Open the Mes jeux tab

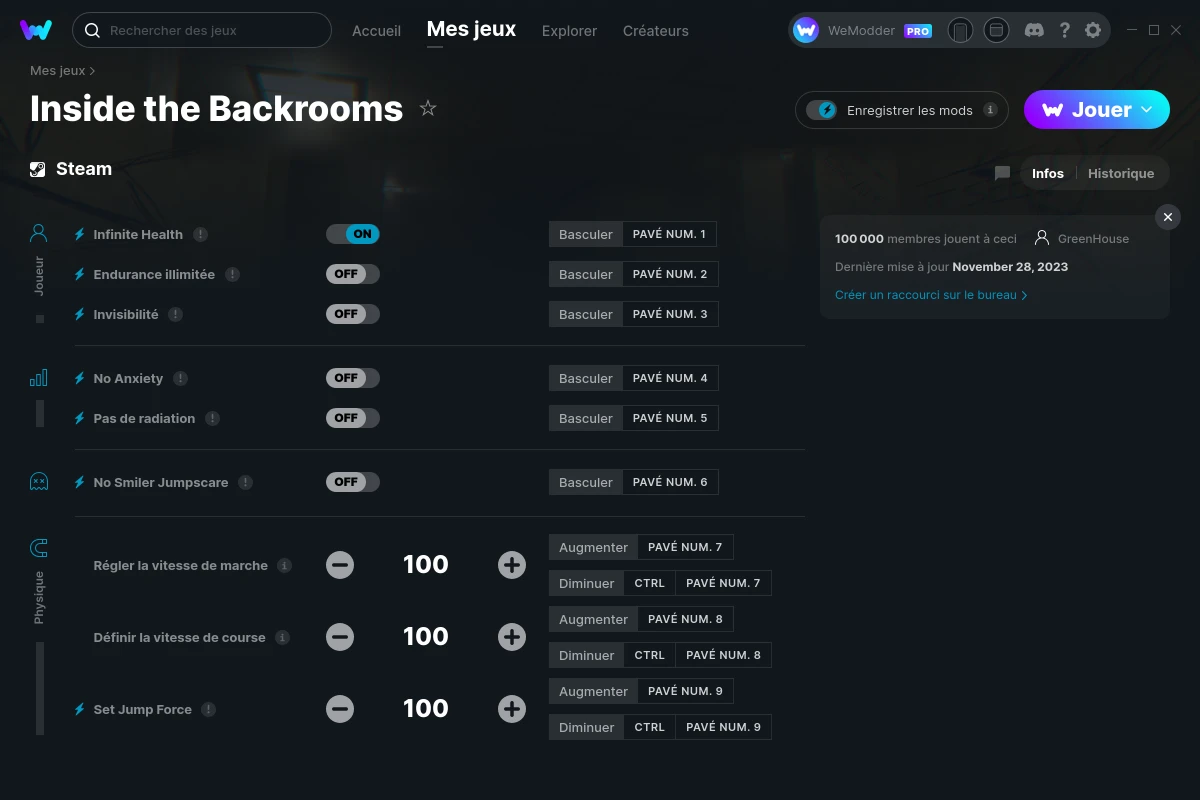(x=471, y=30)
